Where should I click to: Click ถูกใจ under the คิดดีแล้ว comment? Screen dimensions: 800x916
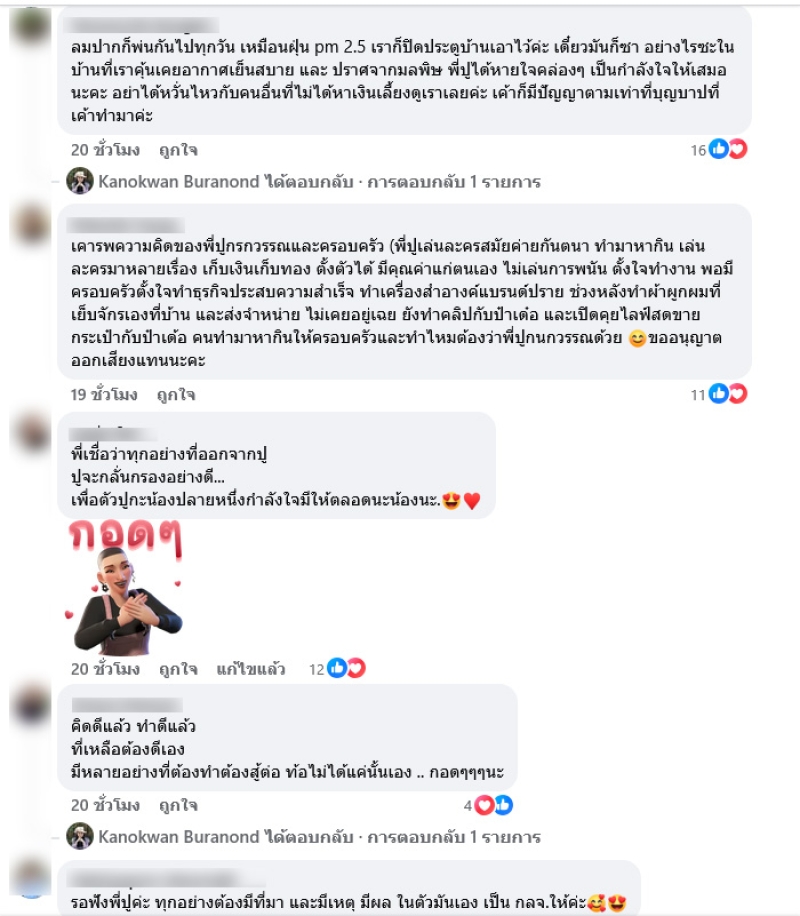coord(178,806)
